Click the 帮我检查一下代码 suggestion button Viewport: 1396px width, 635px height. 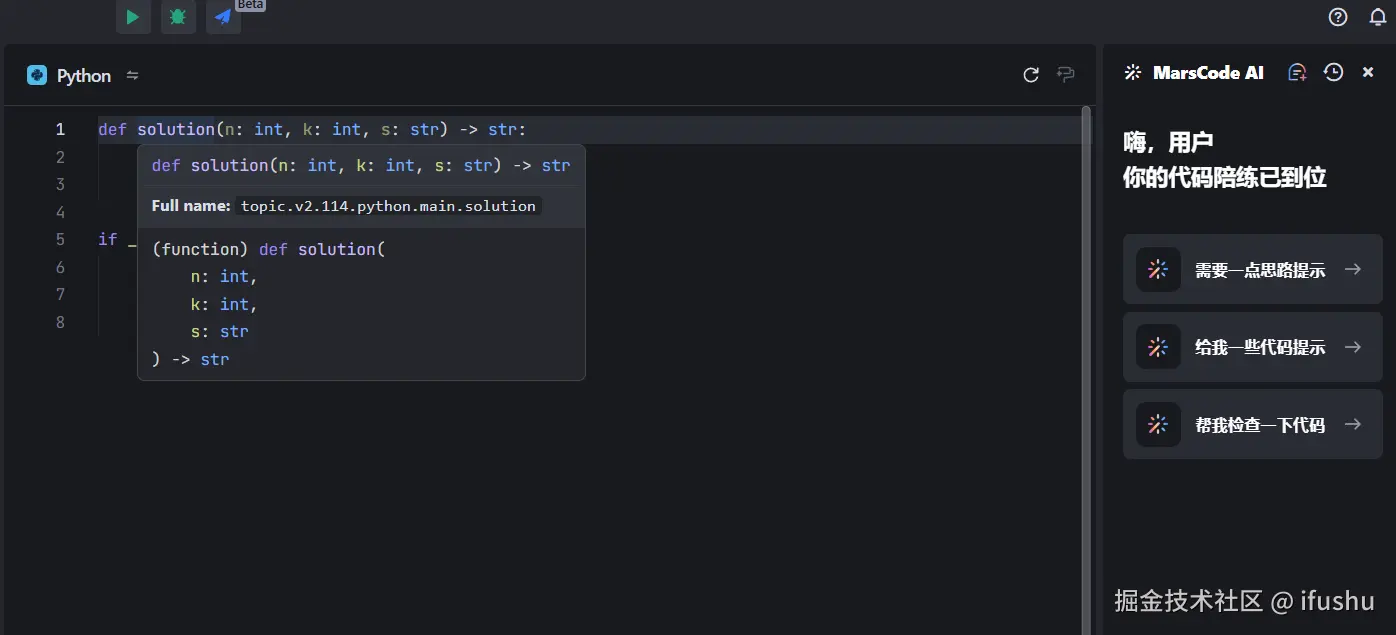(1253, 425)
